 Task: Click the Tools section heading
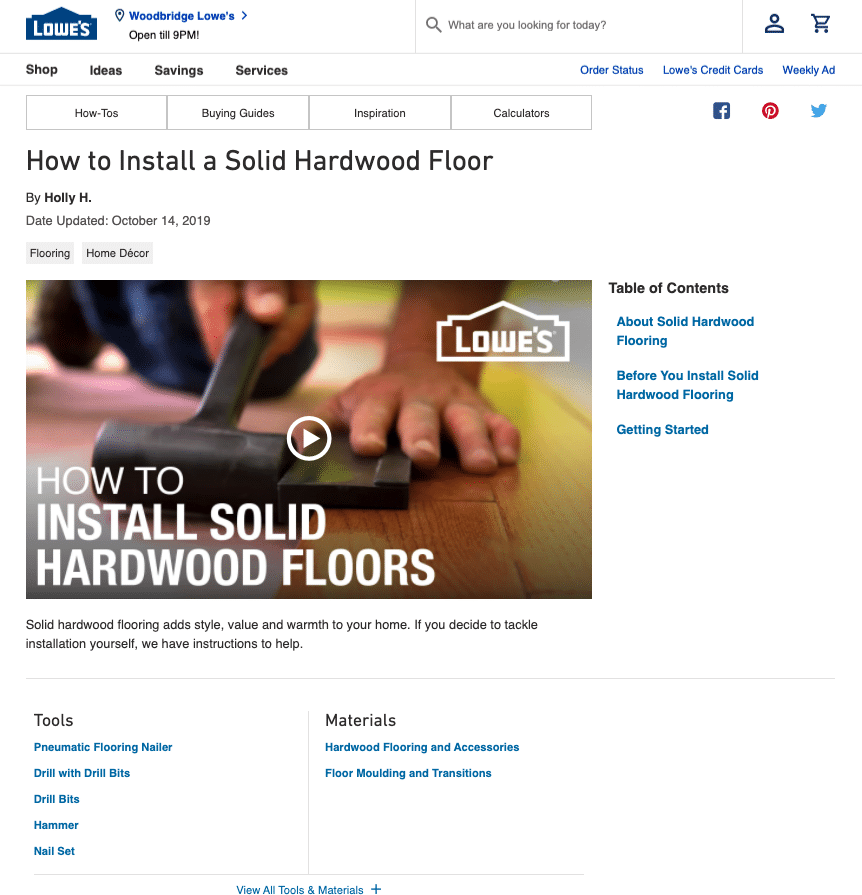click(54, 720)
